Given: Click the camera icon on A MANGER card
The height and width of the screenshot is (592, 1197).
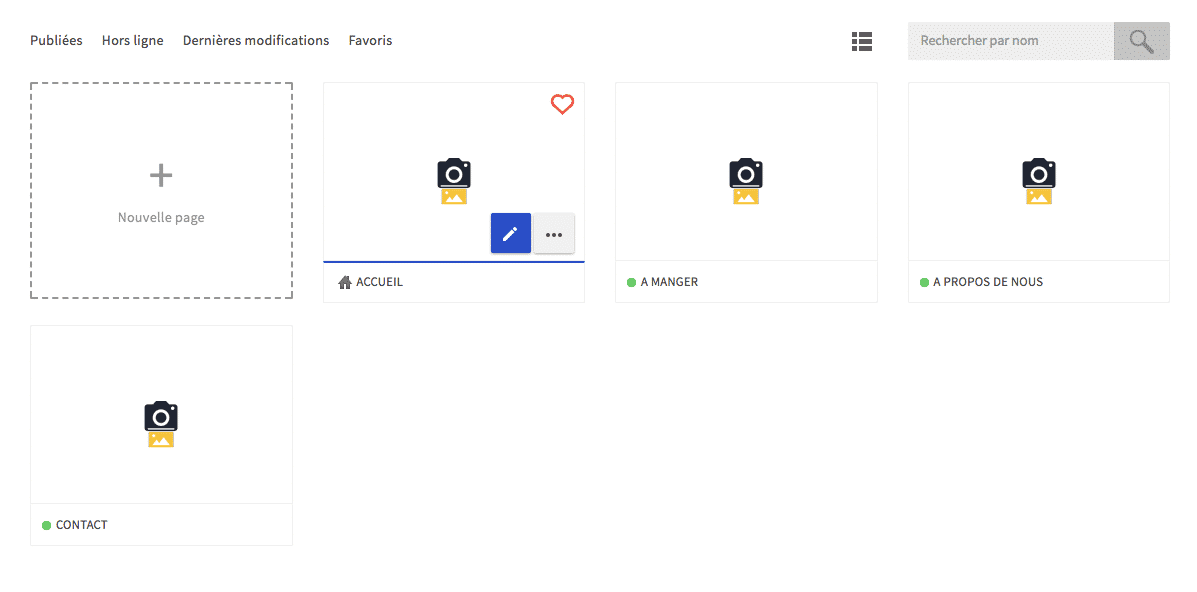Looking at the screenshot, I should click(745, 173).
